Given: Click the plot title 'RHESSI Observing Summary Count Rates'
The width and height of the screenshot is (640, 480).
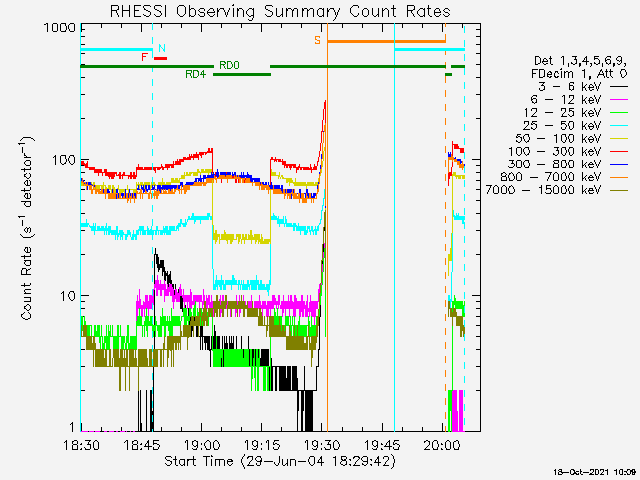Looking at the screenshot, I should [x=280, y=11].
